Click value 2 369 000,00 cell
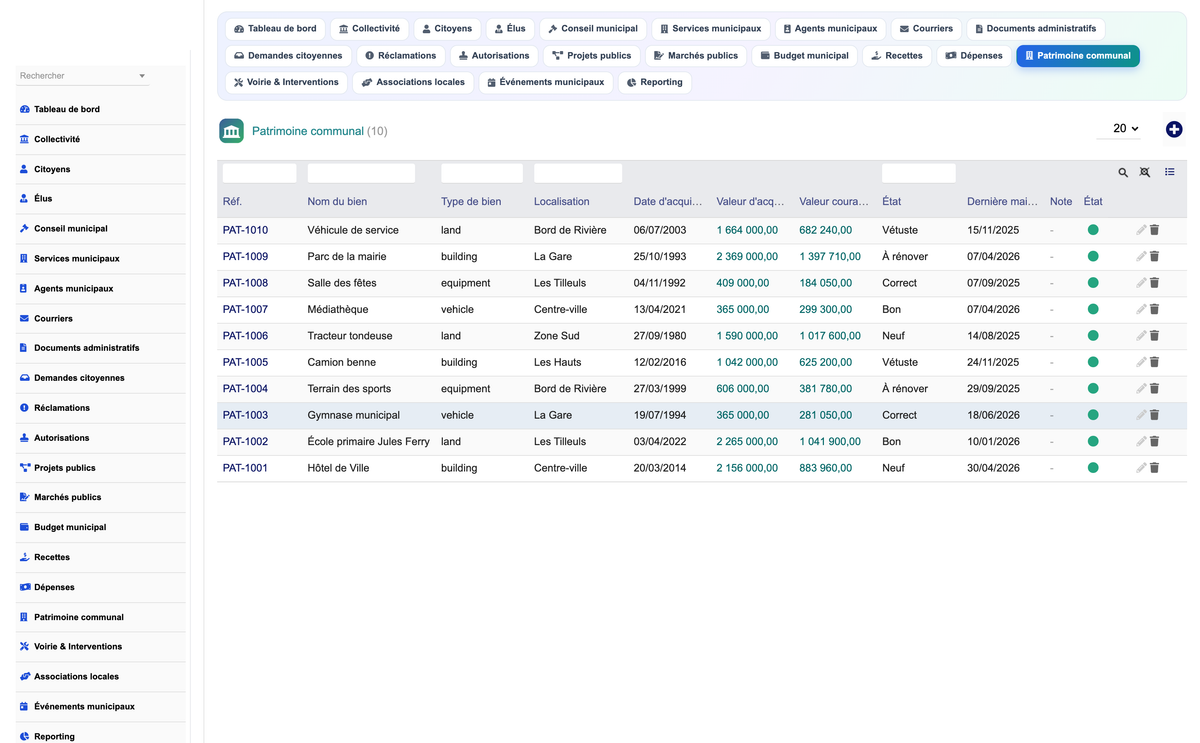This screenshot has height=743, width=1200. [747, 256]
